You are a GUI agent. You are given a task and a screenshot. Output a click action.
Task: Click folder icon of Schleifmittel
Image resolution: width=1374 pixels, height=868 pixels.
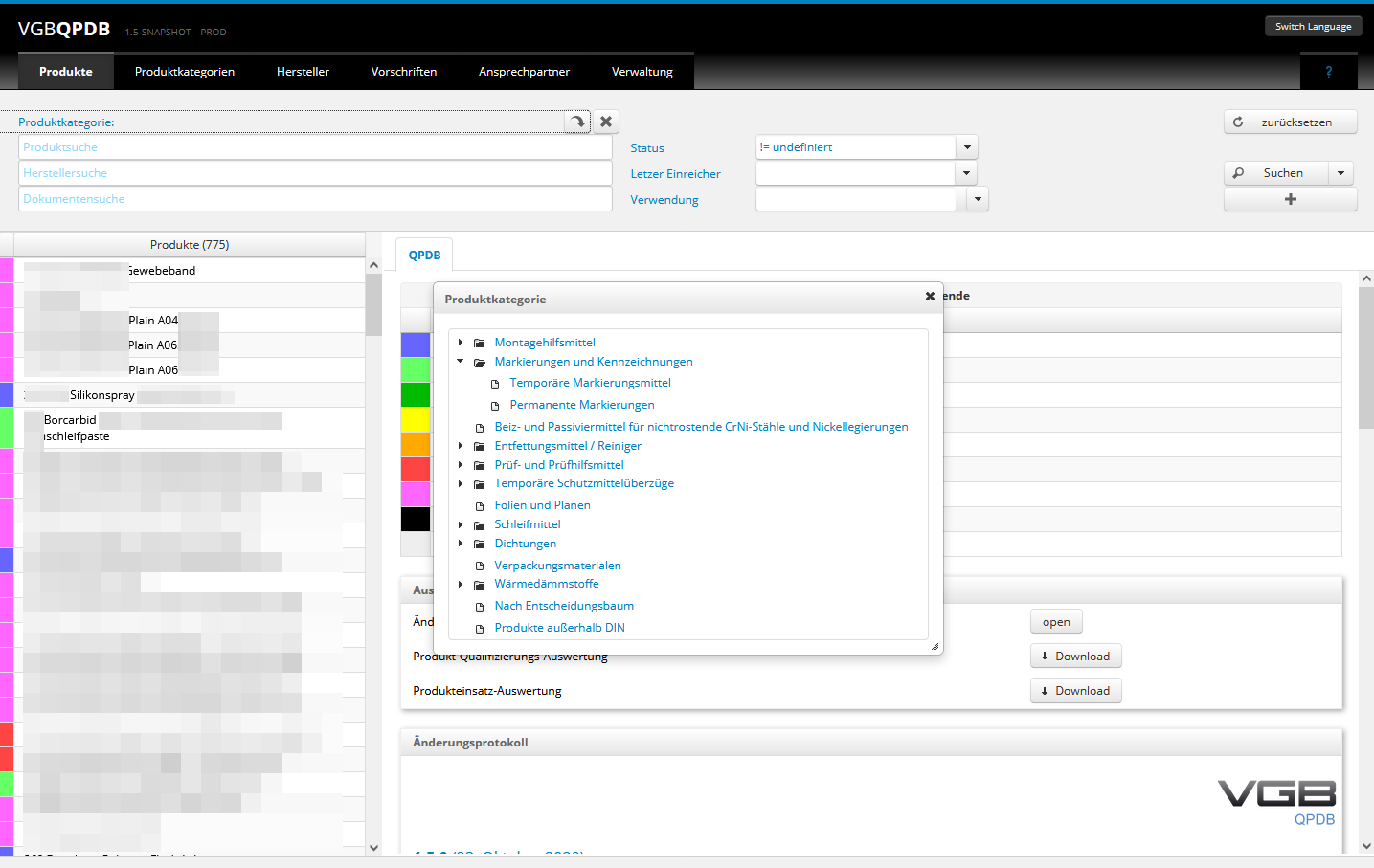[x=480, y=524]
